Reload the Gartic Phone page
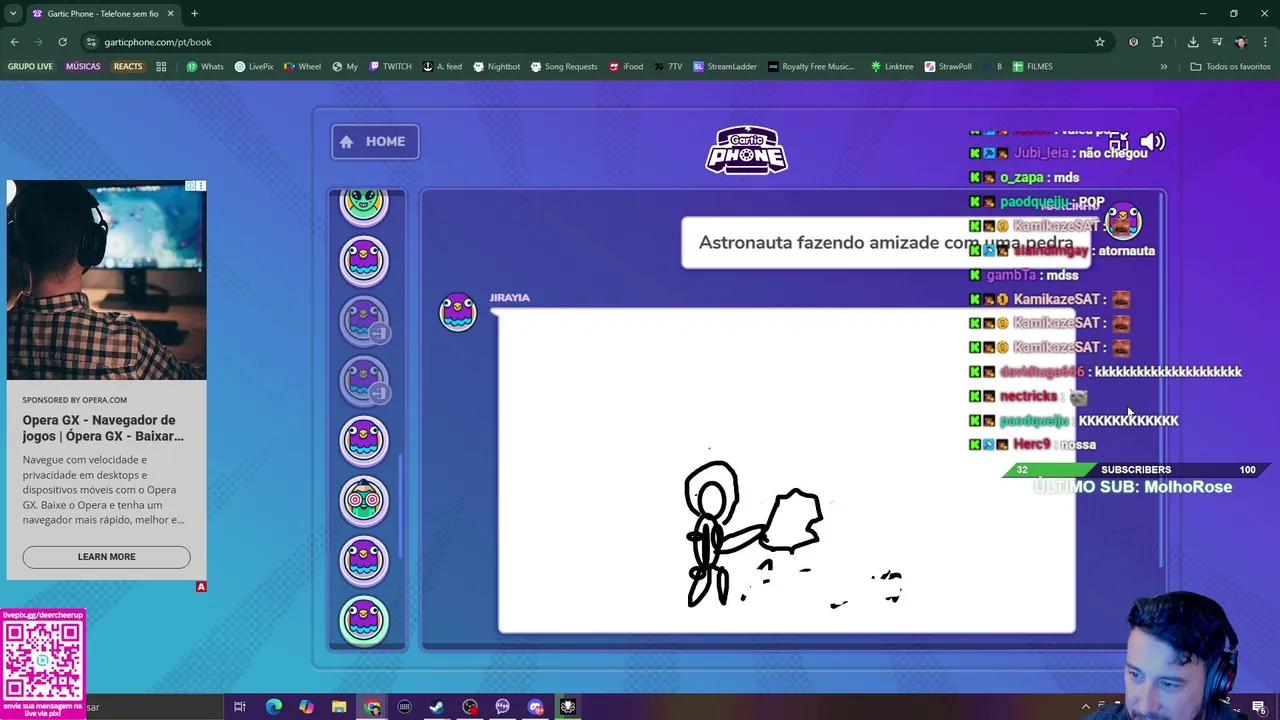1280x720 pixels. tap(62, 42)
